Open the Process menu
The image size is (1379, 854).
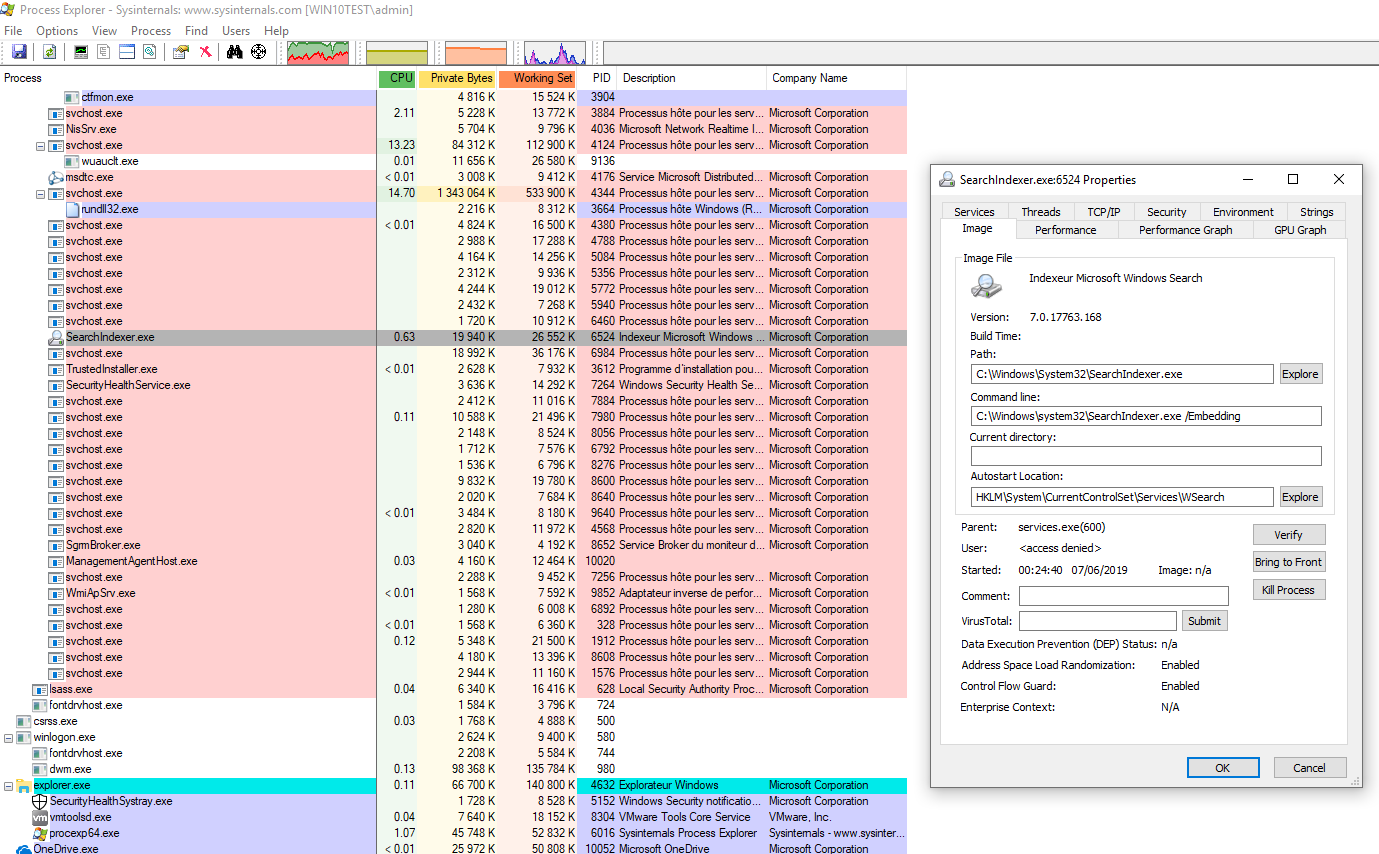tap(151, 31)
